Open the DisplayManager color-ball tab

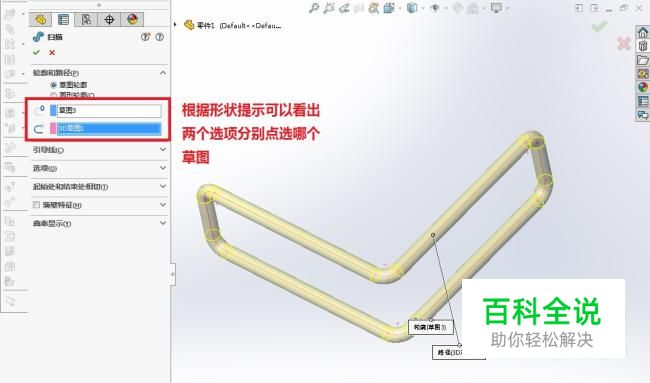click(132, 19)
